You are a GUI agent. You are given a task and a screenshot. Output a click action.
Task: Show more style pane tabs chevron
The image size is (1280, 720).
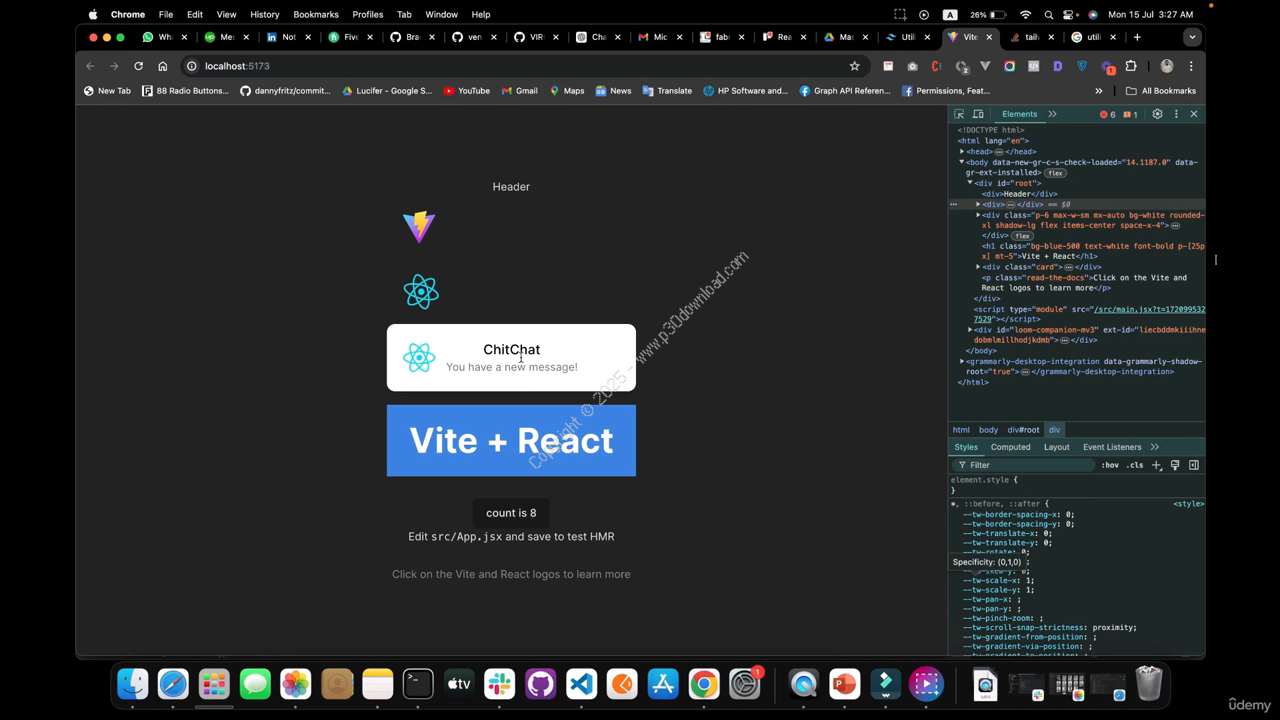coord(1154,447)
